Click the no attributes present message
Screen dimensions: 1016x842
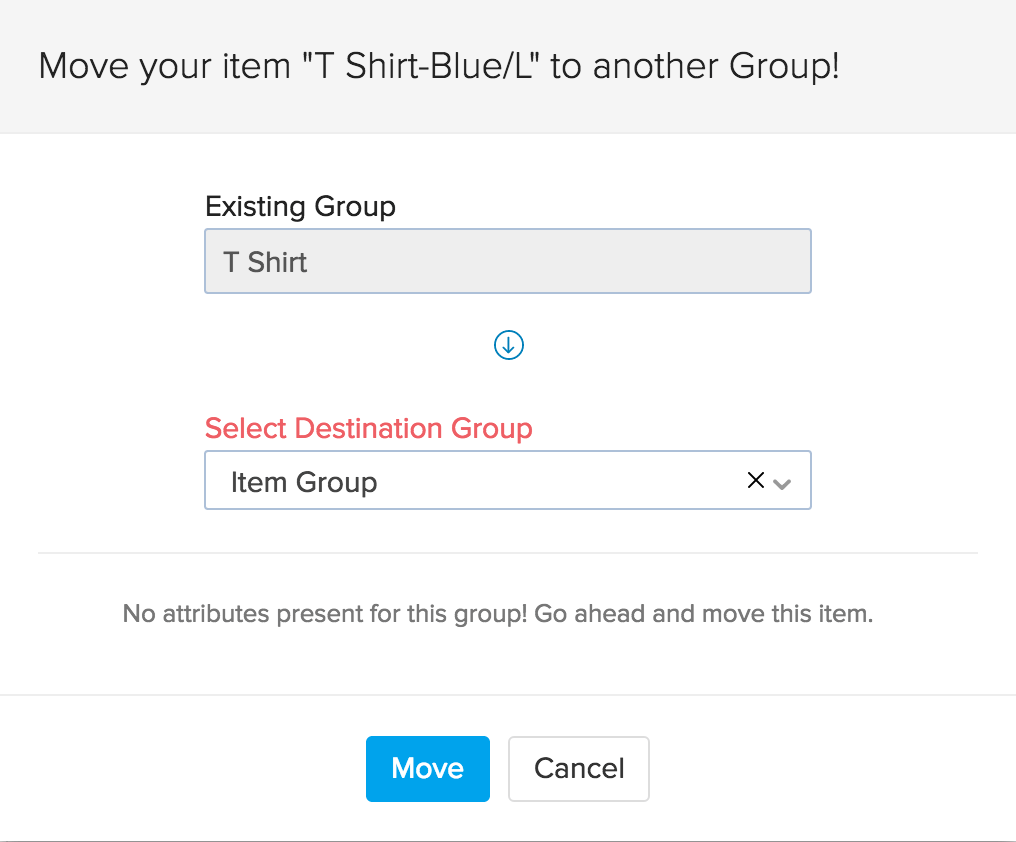pyautogui.click(x=497, y=613)
